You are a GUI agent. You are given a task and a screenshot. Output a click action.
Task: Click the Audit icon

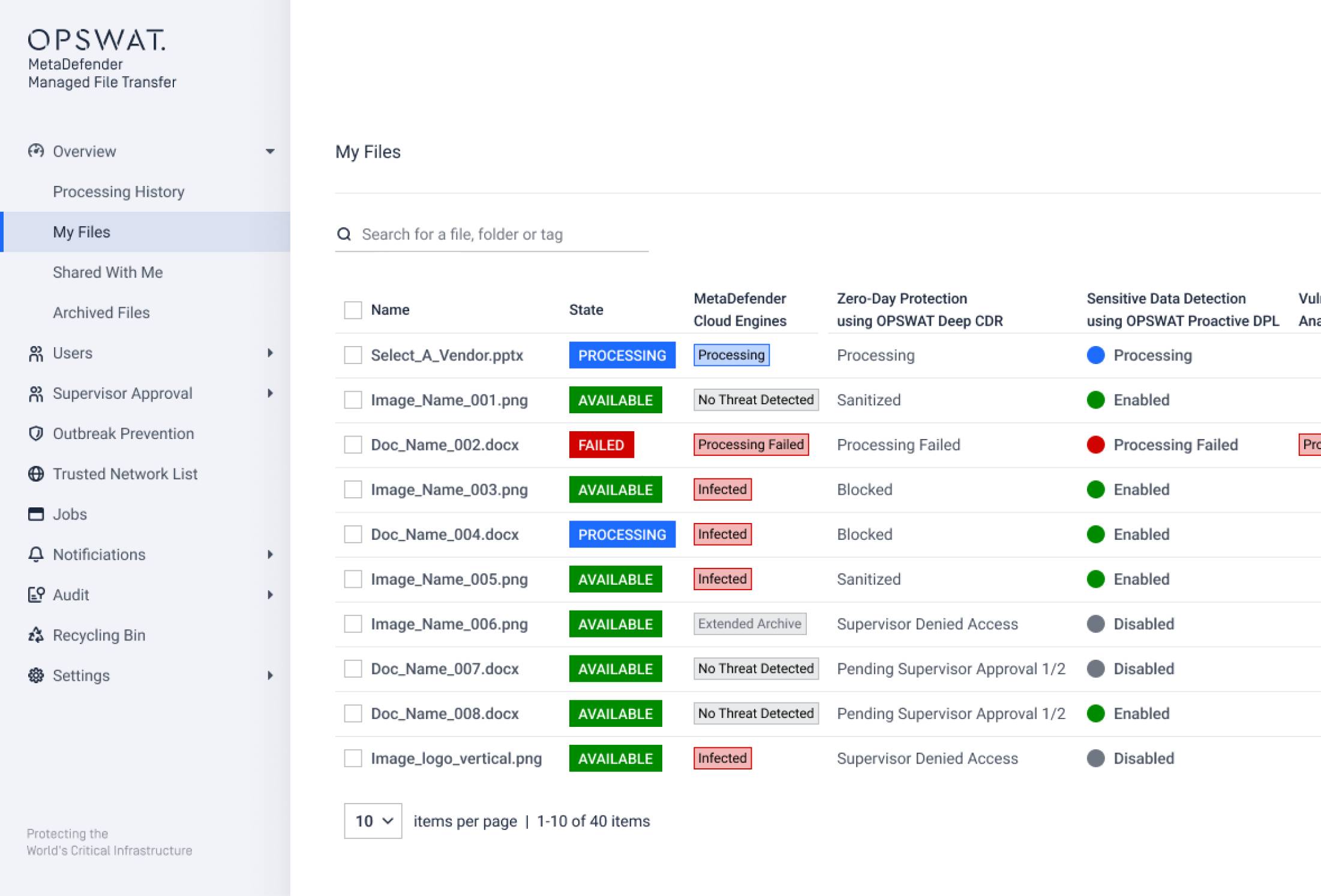[x=36, y=594]
